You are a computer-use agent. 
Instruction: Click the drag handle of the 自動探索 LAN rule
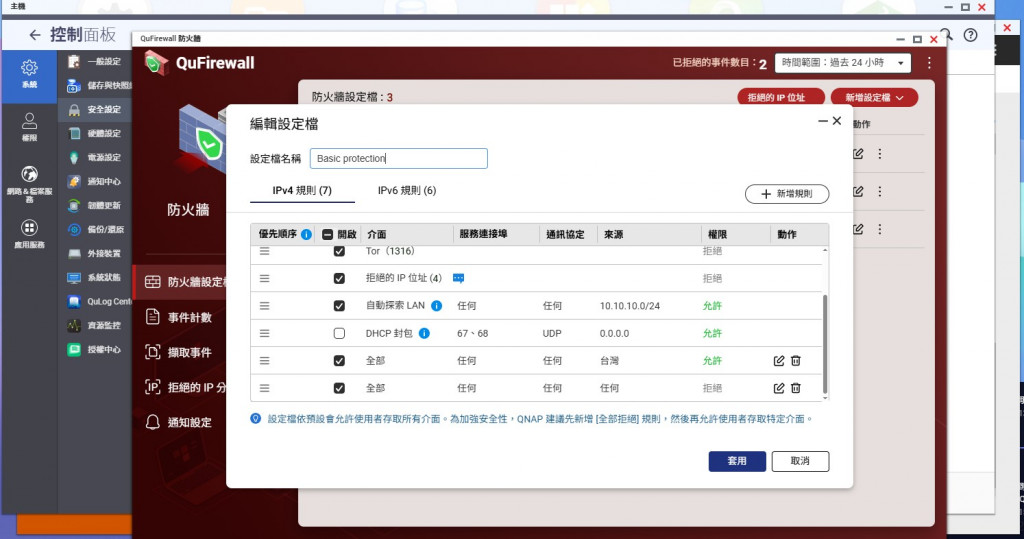point(264,306)
